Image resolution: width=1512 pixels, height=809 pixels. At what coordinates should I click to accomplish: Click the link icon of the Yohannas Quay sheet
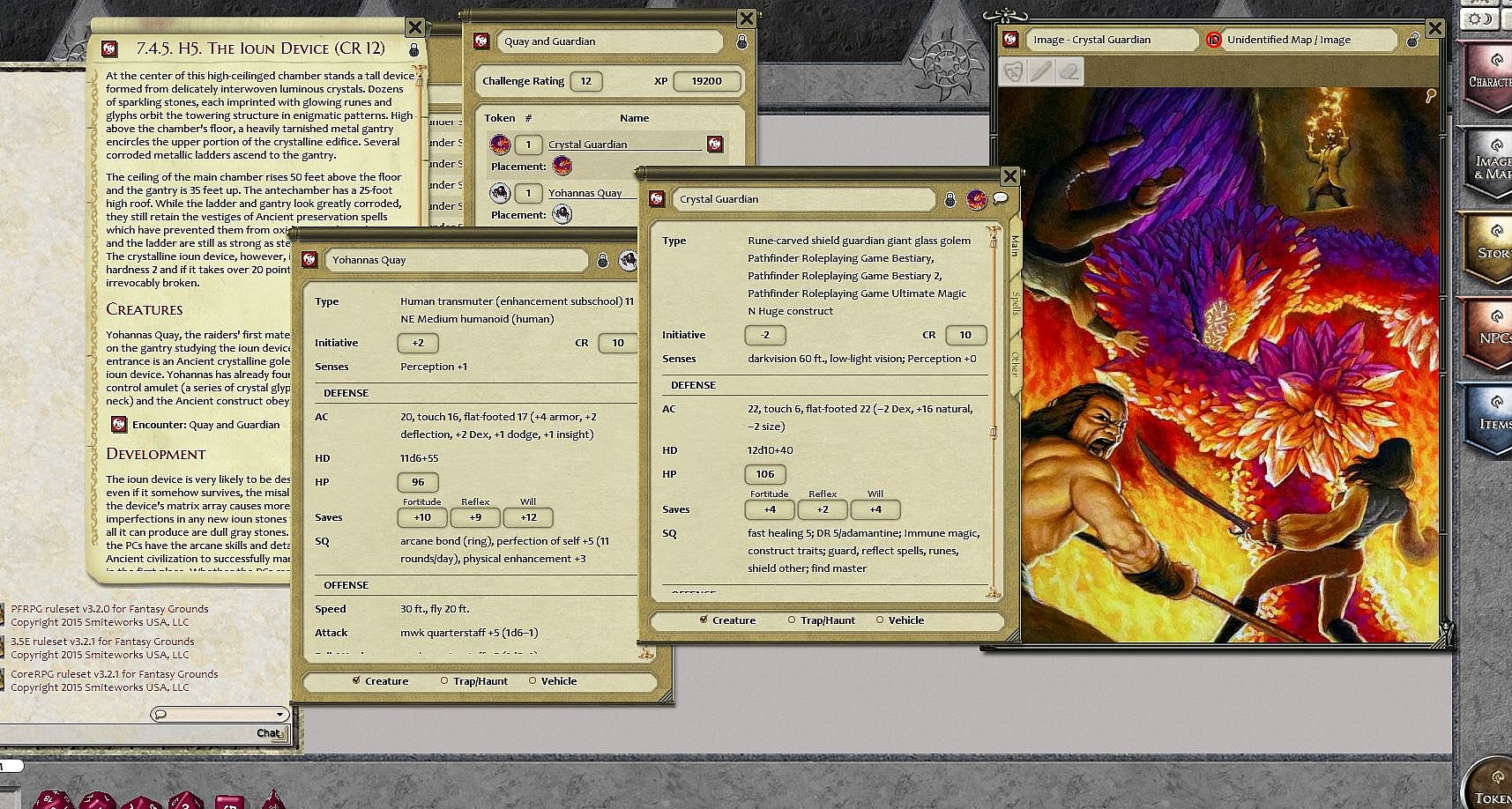(x=309, y=260)
